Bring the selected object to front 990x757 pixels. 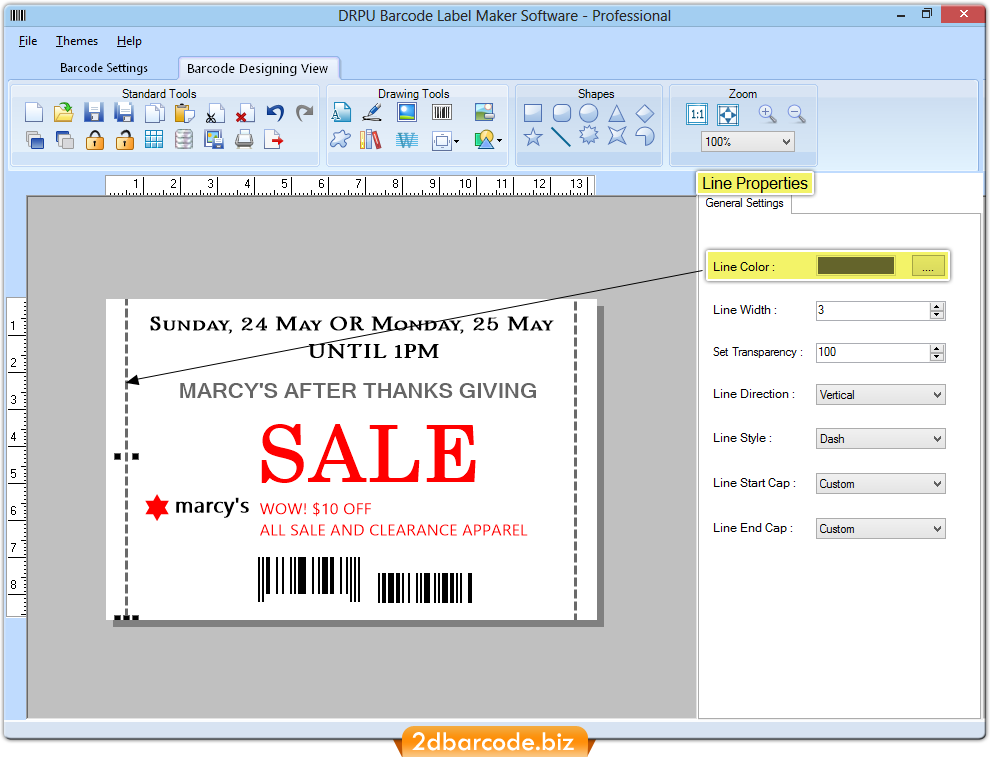tap(35, 140)
